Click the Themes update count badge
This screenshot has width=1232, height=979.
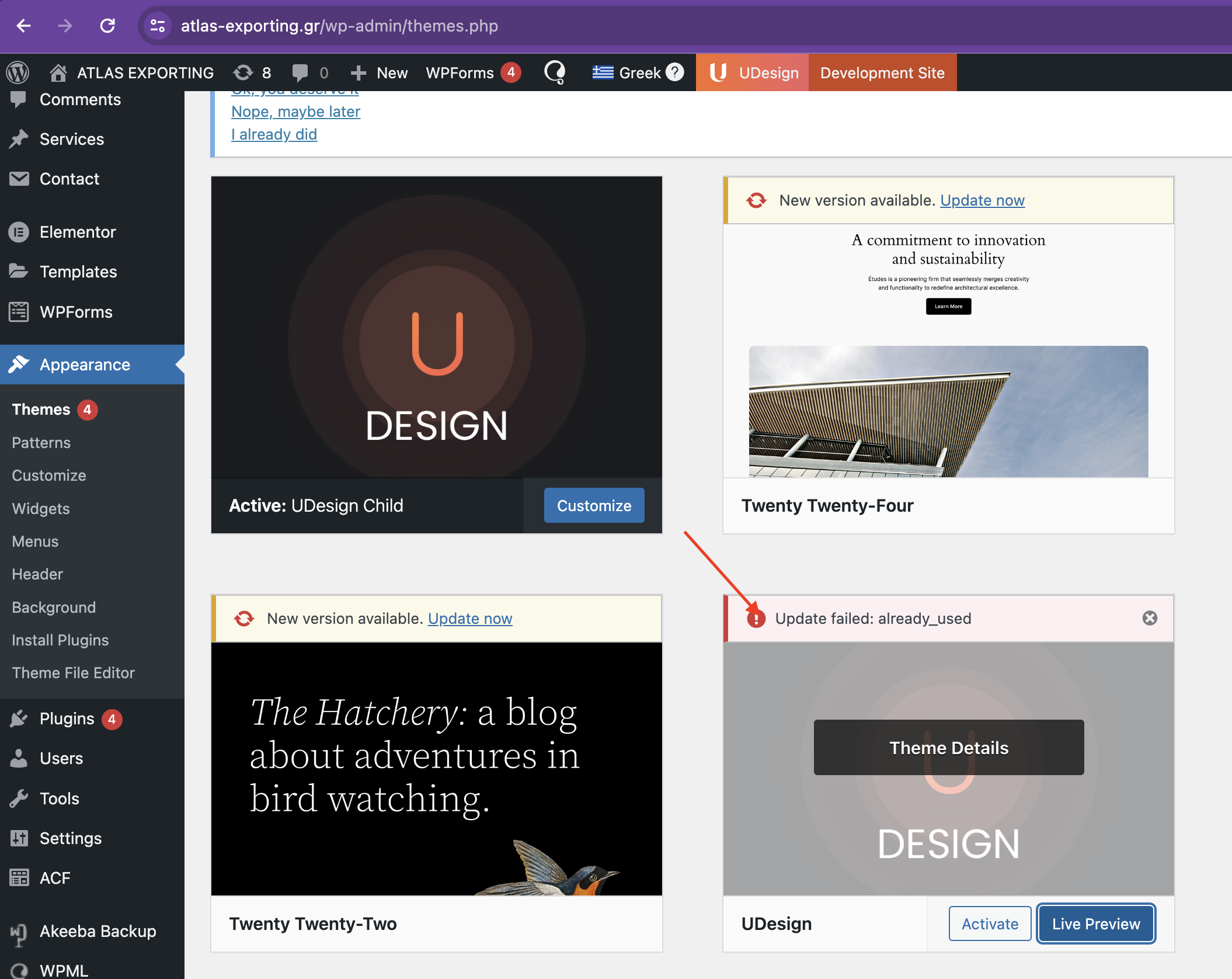(x=87, y=409)
